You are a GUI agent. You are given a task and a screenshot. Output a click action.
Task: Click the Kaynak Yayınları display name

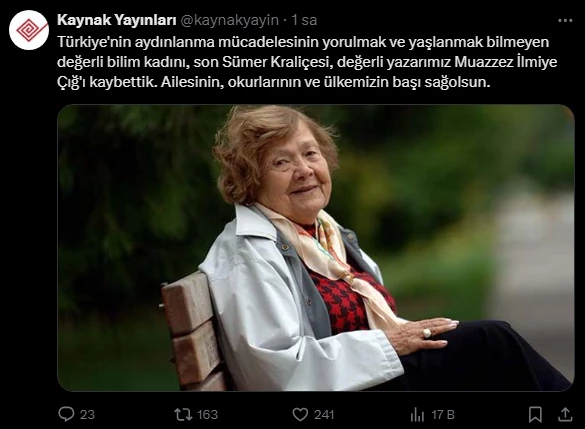116,20
